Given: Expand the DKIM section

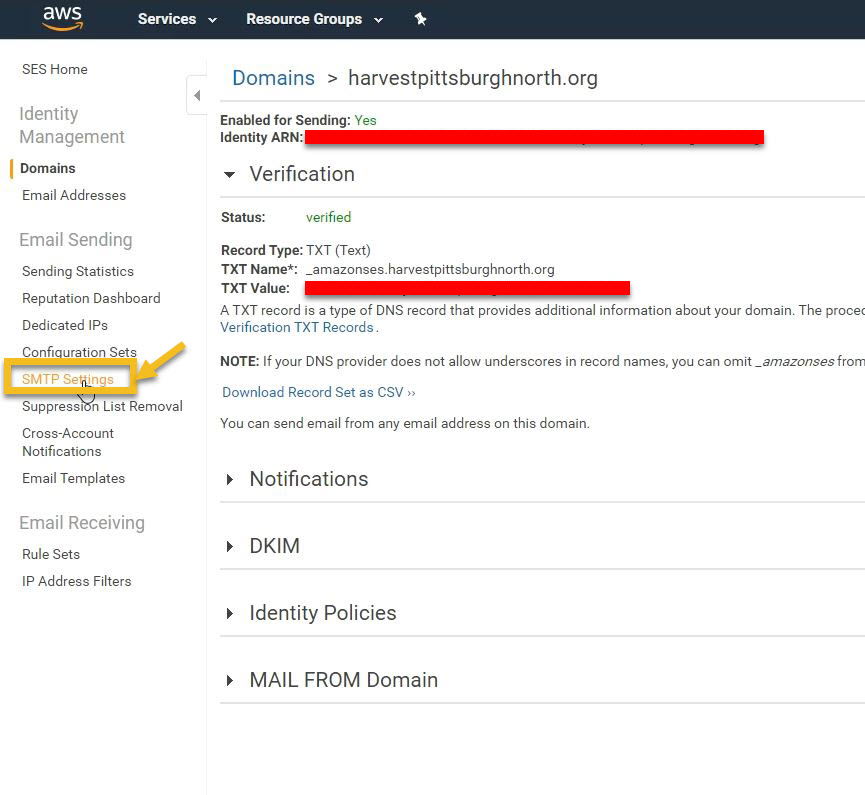Looking at the screenshot, I should [229, 547].
